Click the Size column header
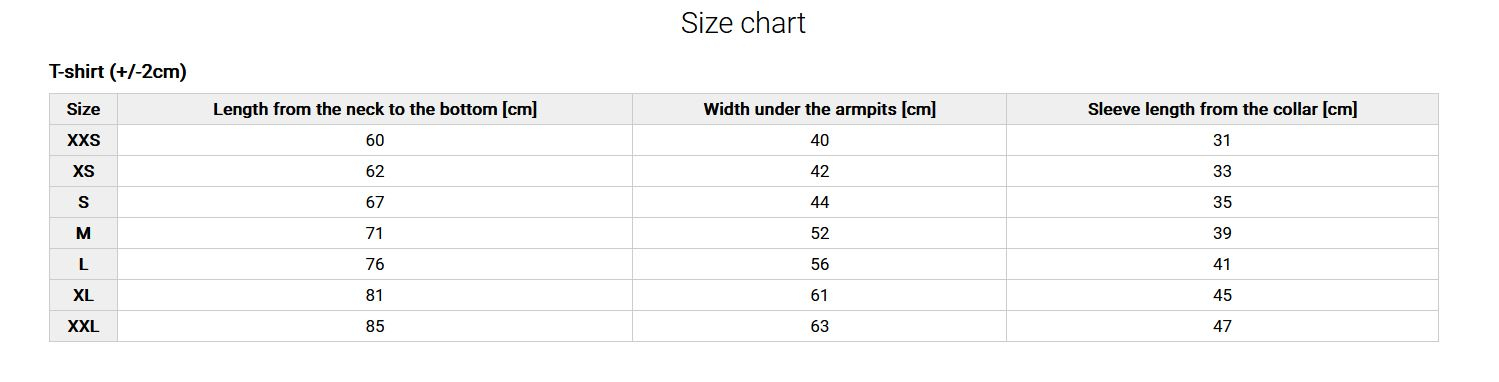 (x=83, y=109)
